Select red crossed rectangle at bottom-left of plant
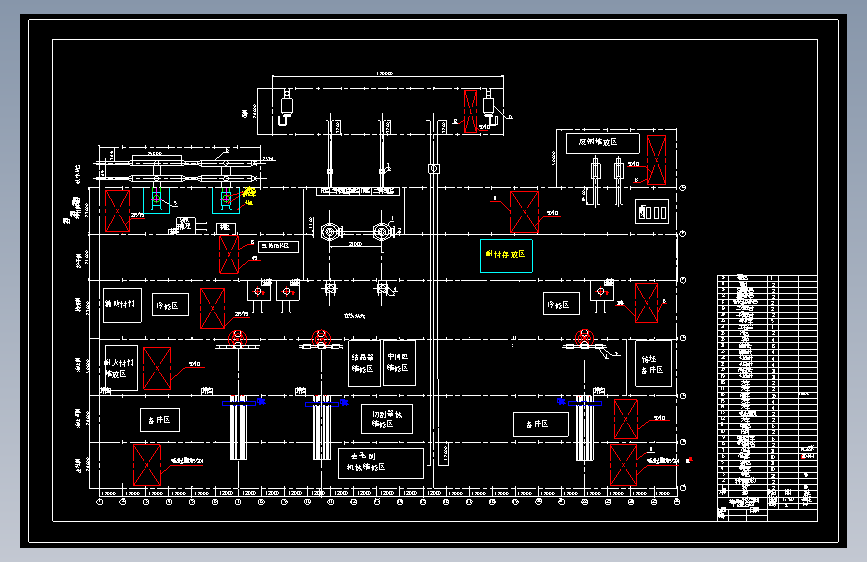The height and width of the screenshot is (562, 867). [147, 465]
